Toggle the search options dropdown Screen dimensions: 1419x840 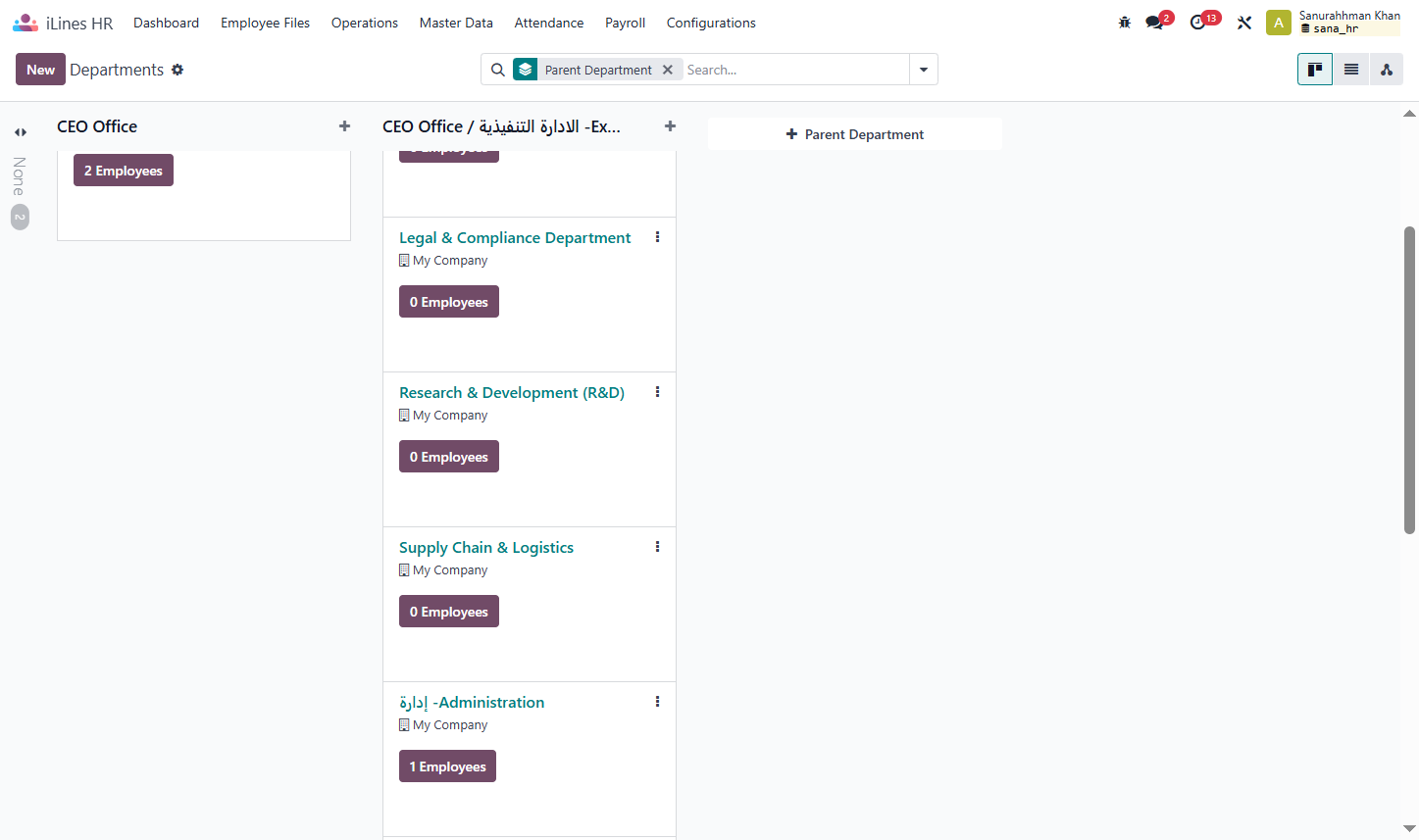point(924,70)
